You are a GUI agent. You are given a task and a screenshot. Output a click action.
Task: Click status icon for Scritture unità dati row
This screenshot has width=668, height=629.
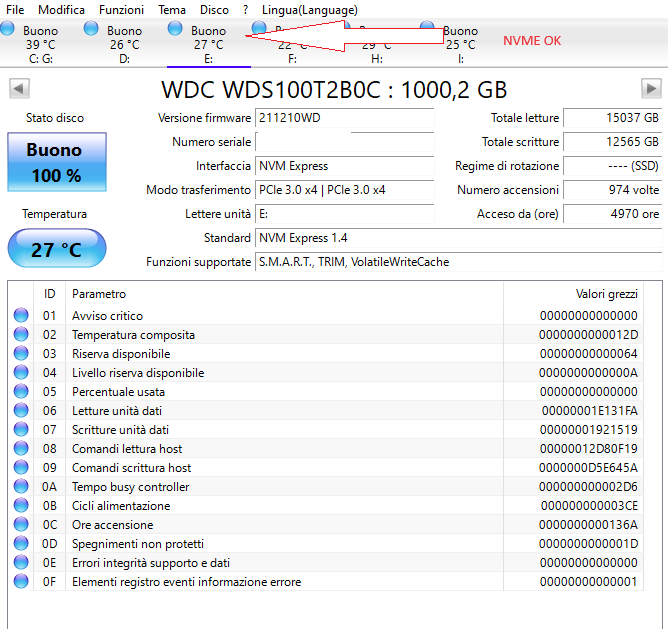point(21,430)
